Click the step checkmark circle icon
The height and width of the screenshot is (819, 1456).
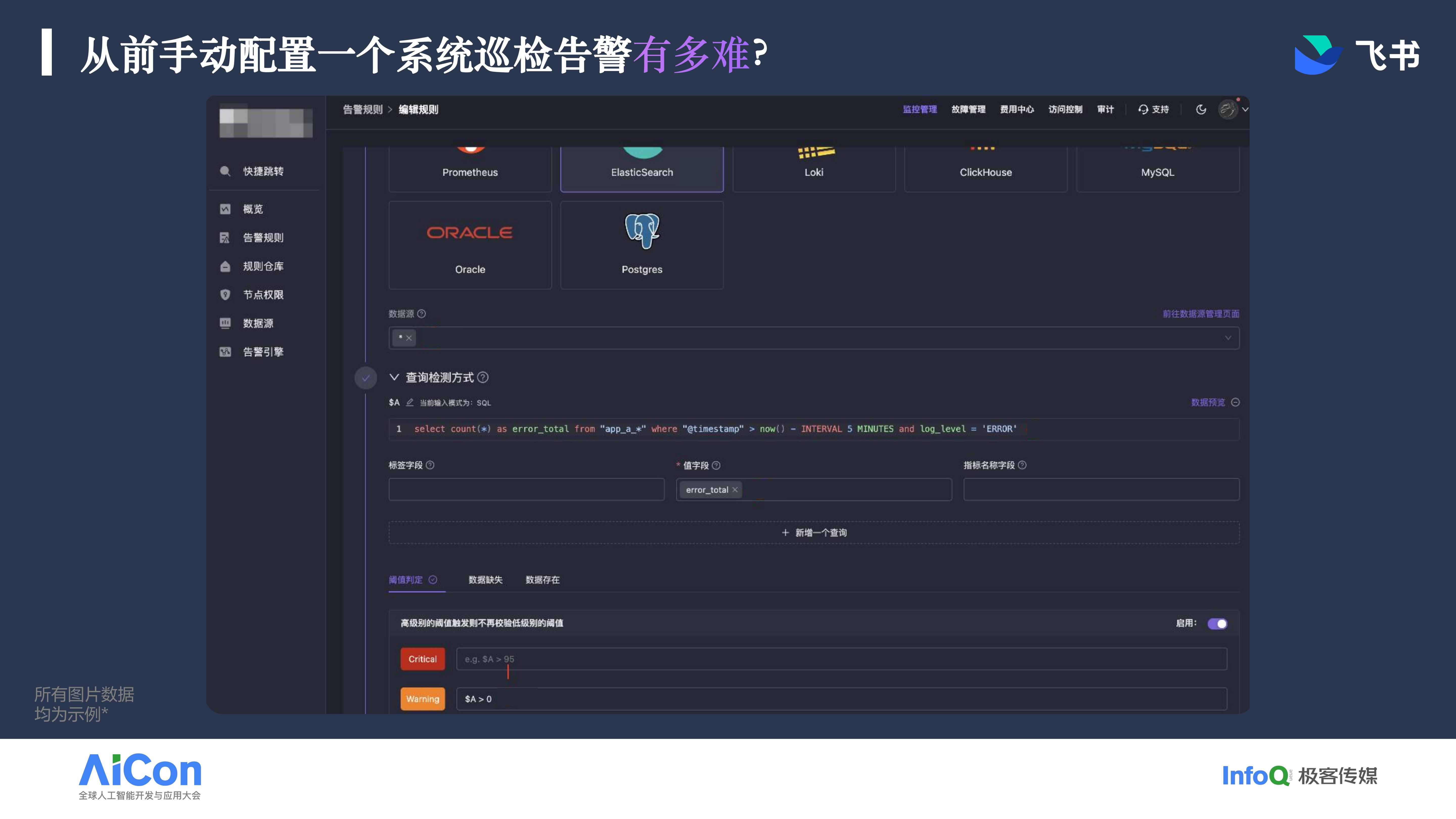pyautogui.click(x=366, y=378)
